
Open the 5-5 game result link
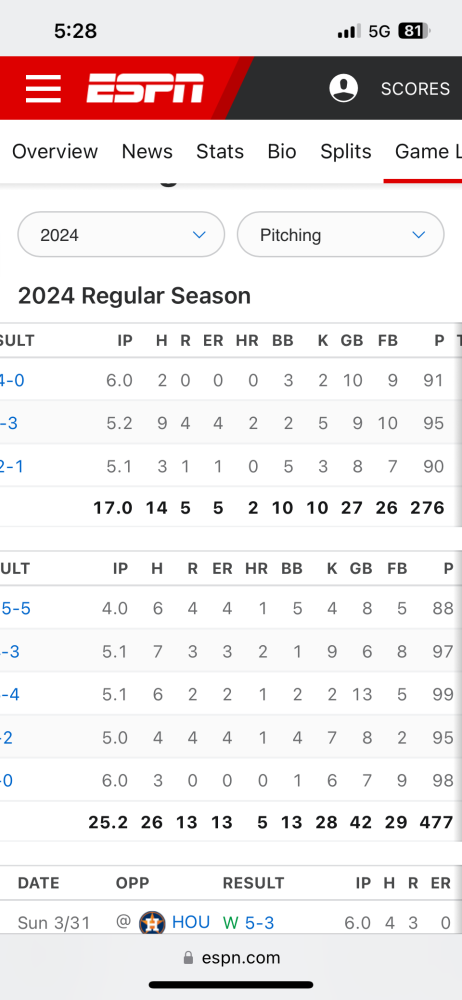click(15, 608)
